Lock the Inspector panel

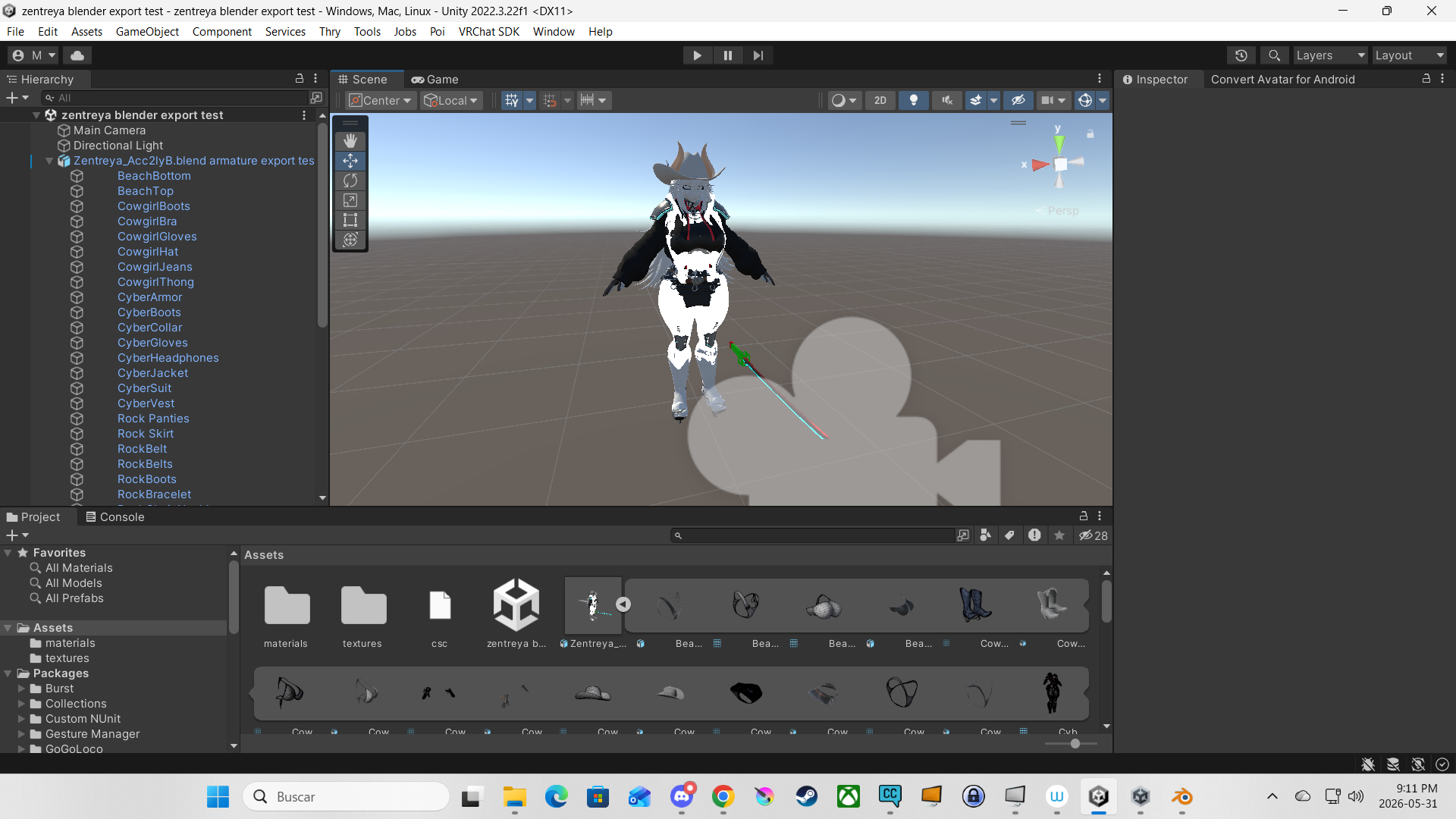[1426, 79]
